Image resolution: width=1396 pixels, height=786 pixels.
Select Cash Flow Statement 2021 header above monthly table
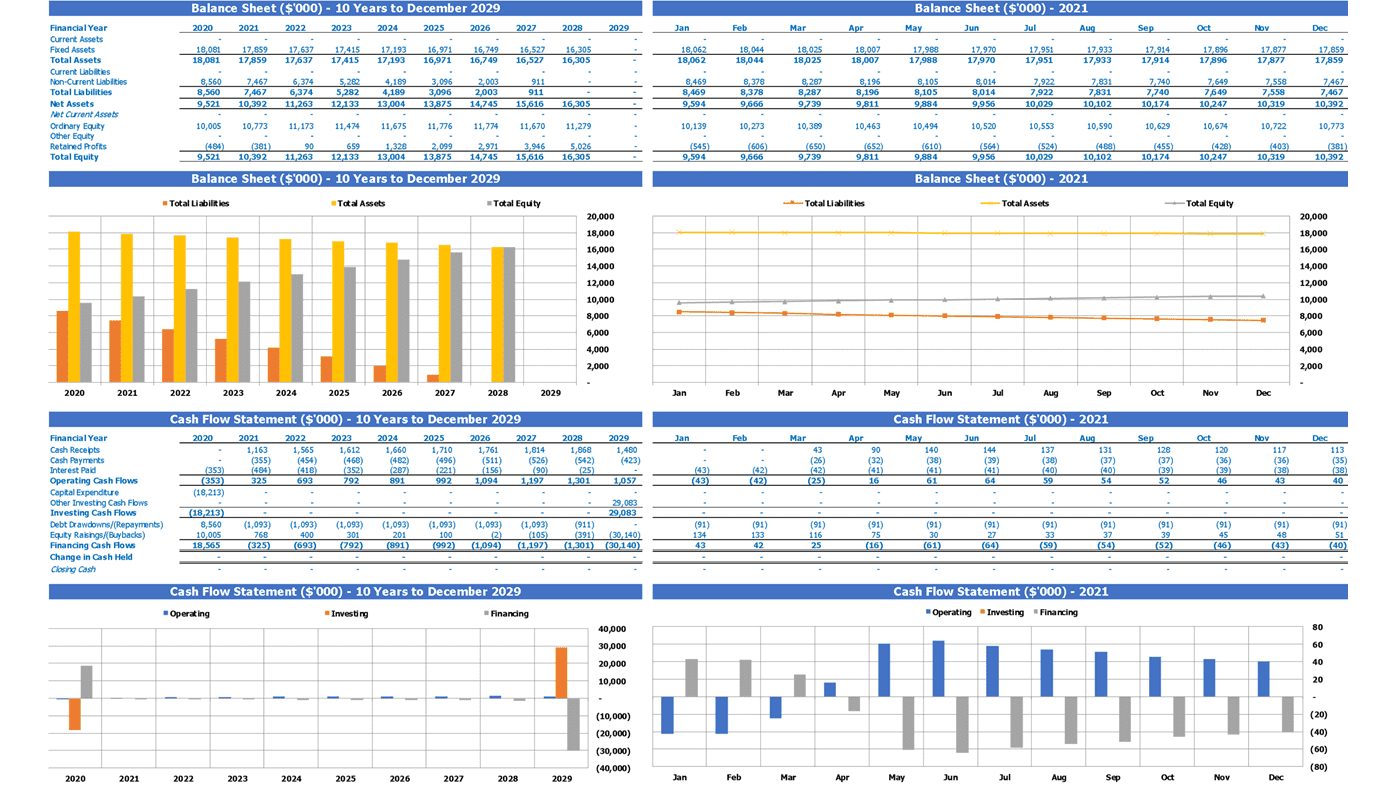click(x=1000, y=419)
